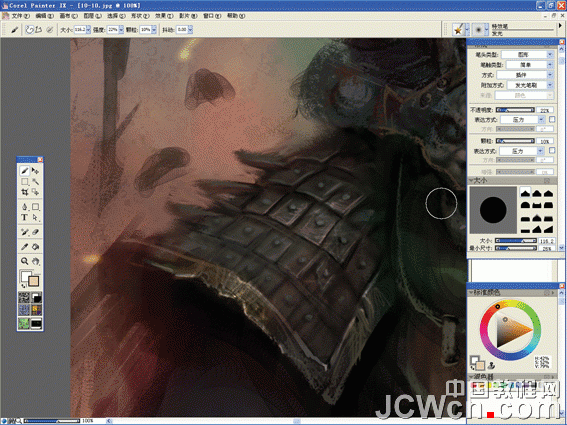The width and height of the screenshot is (567, 425).
Task: Select the Grabber hand tool
Action: 35,261
